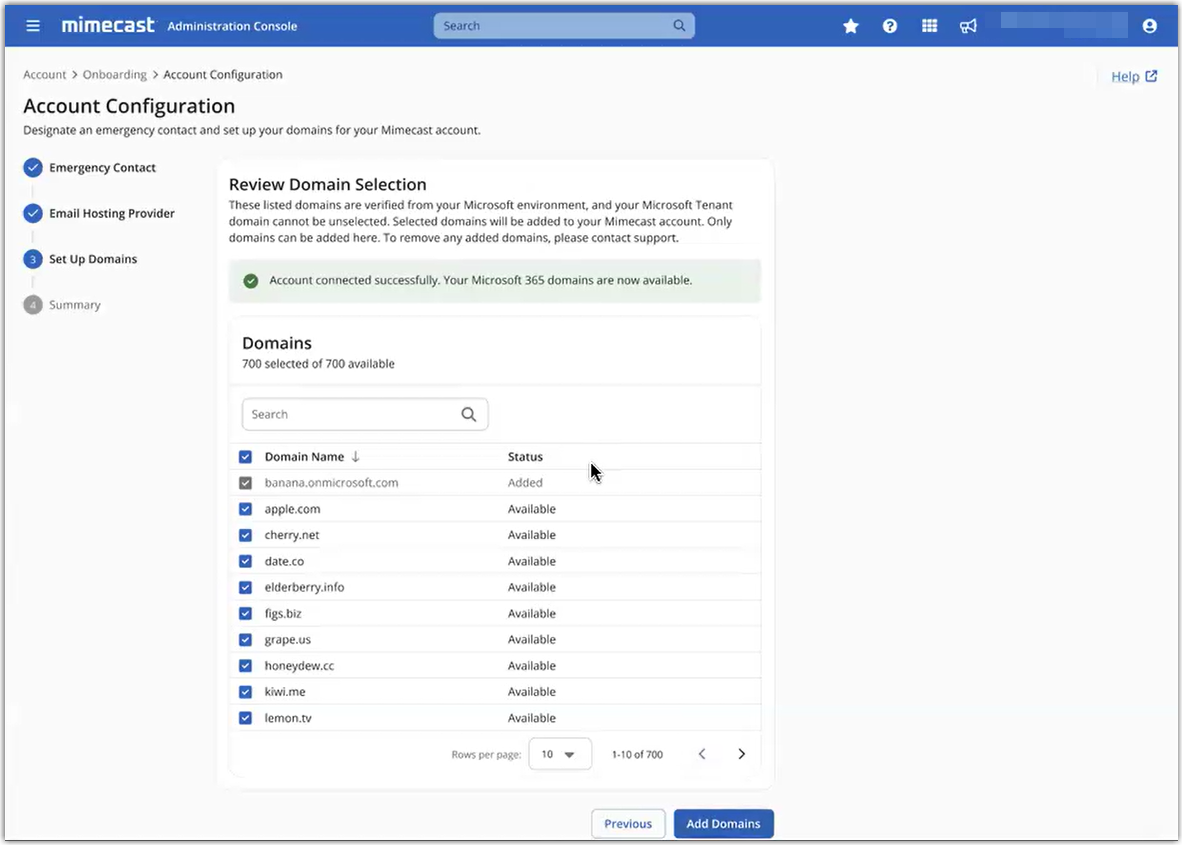This screenshot has width=1183, height=846.
Task: Open the apps grid icon
Action: point(929,26)
